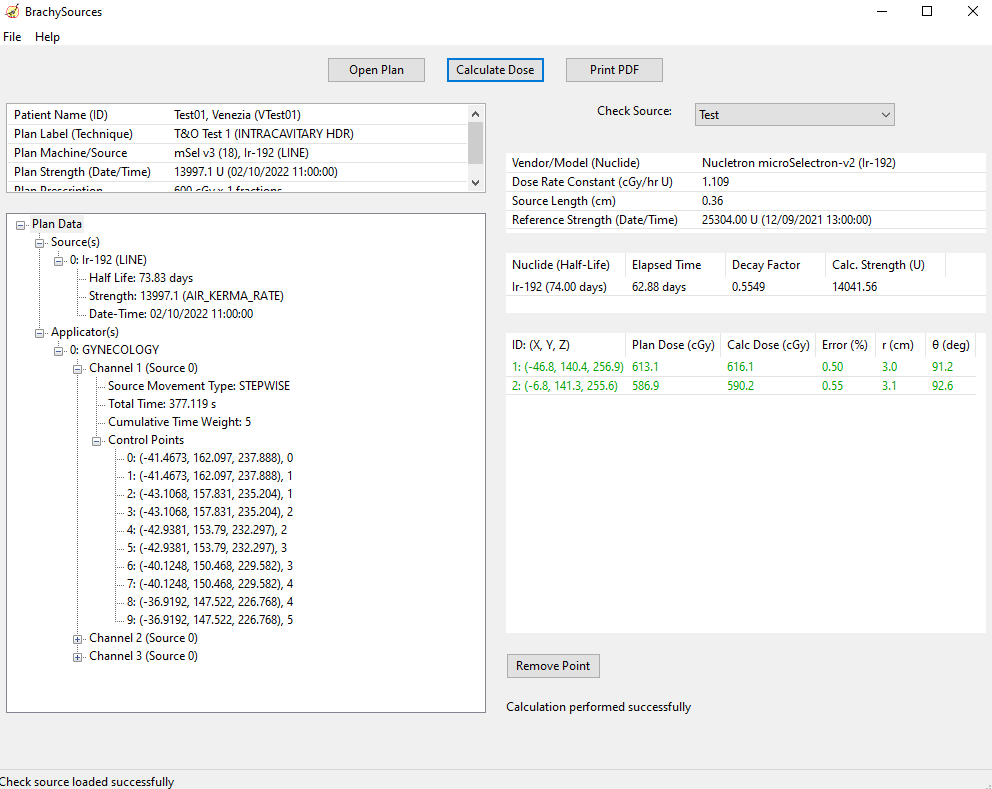Click 'Calculation performed successfully' status message

click(x=598, y=707)
